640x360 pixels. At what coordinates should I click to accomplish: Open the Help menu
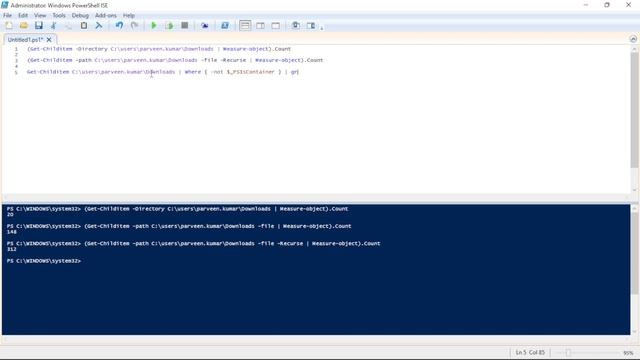point(129,16)
